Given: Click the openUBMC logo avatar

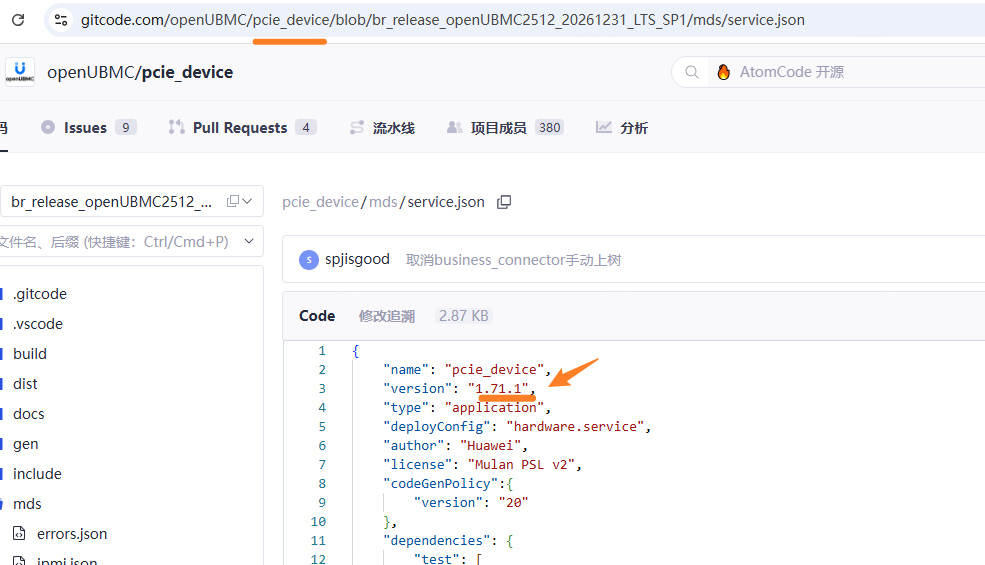Looking at the screenshot, I should [x=20, y=72].
